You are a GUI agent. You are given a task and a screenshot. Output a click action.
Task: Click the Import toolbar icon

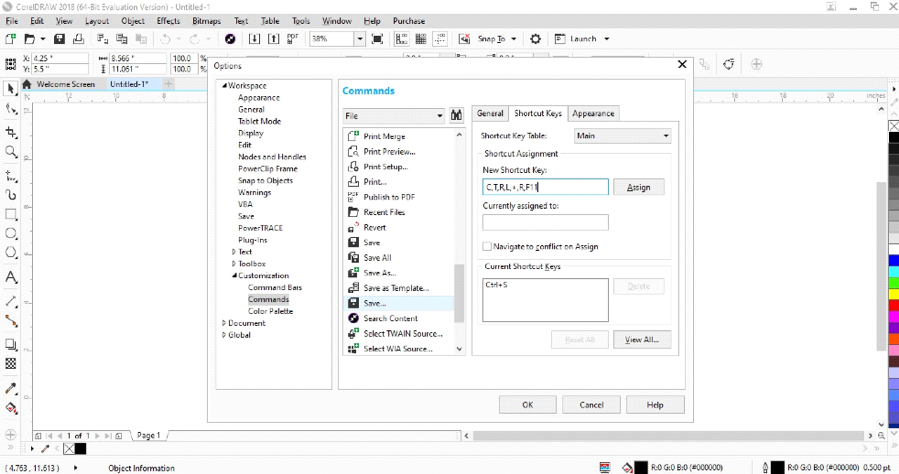coord(254,39)
